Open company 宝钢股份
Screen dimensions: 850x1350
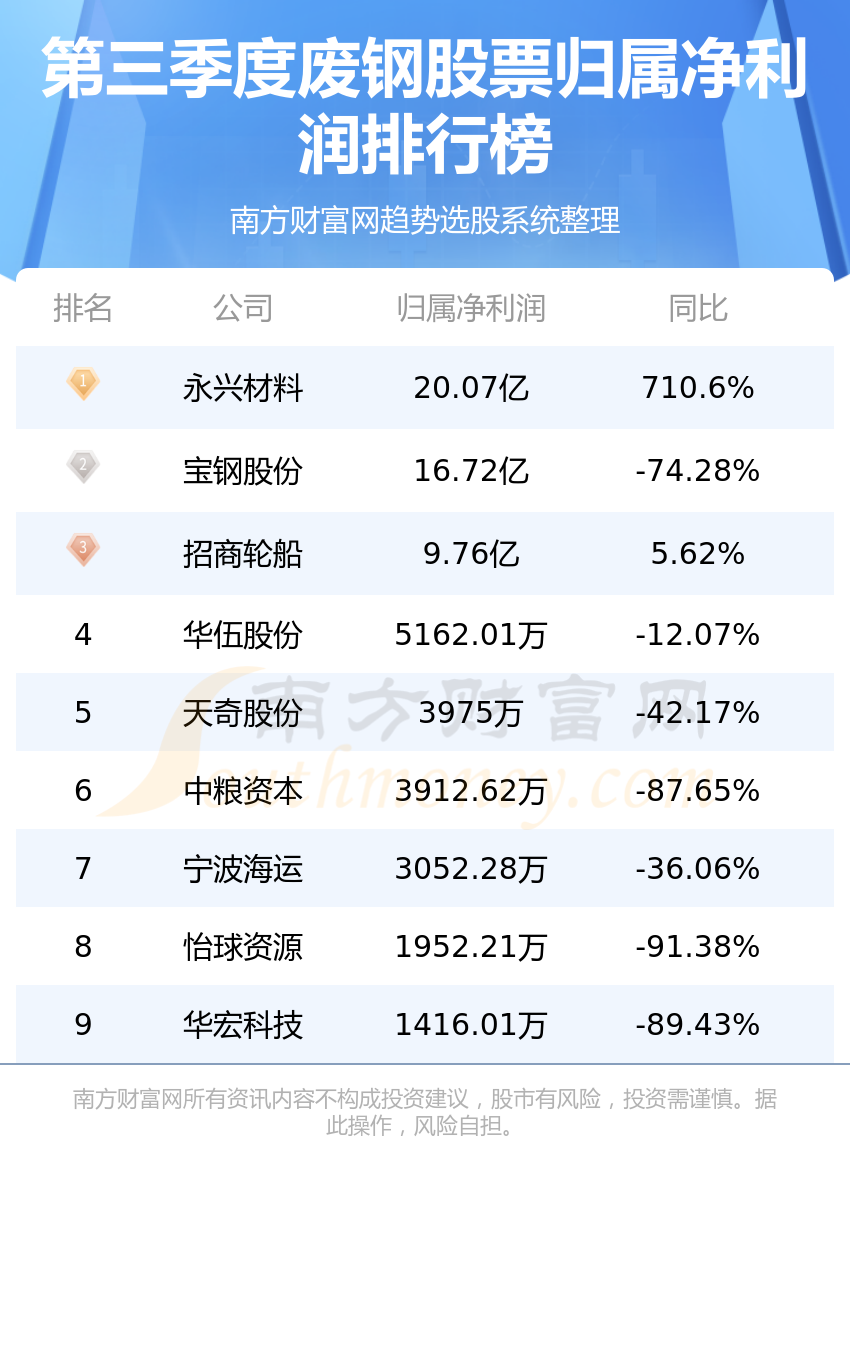[x=243, y=471]
